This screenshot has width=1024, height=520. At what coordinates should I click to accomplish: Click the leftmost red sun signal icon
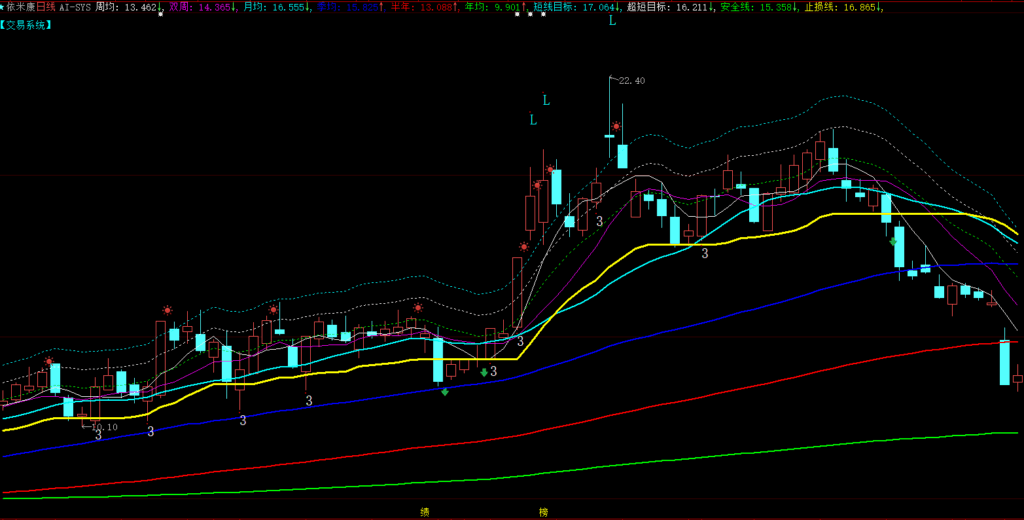pyautogui.click(x=49, y=361)
